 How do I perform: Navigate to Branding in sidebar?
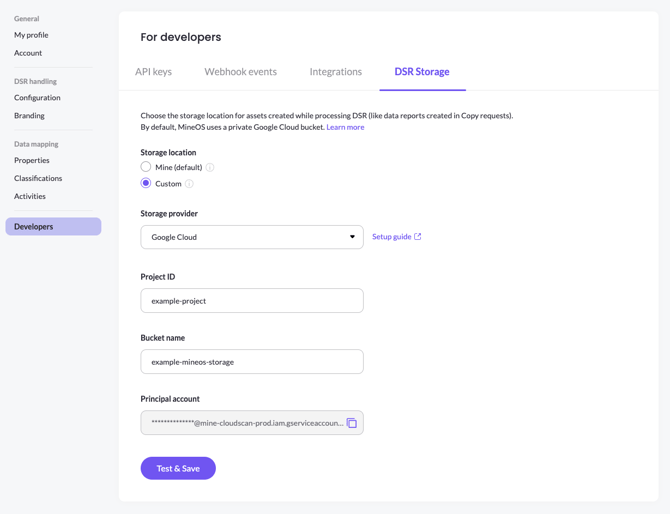point(29,116)
